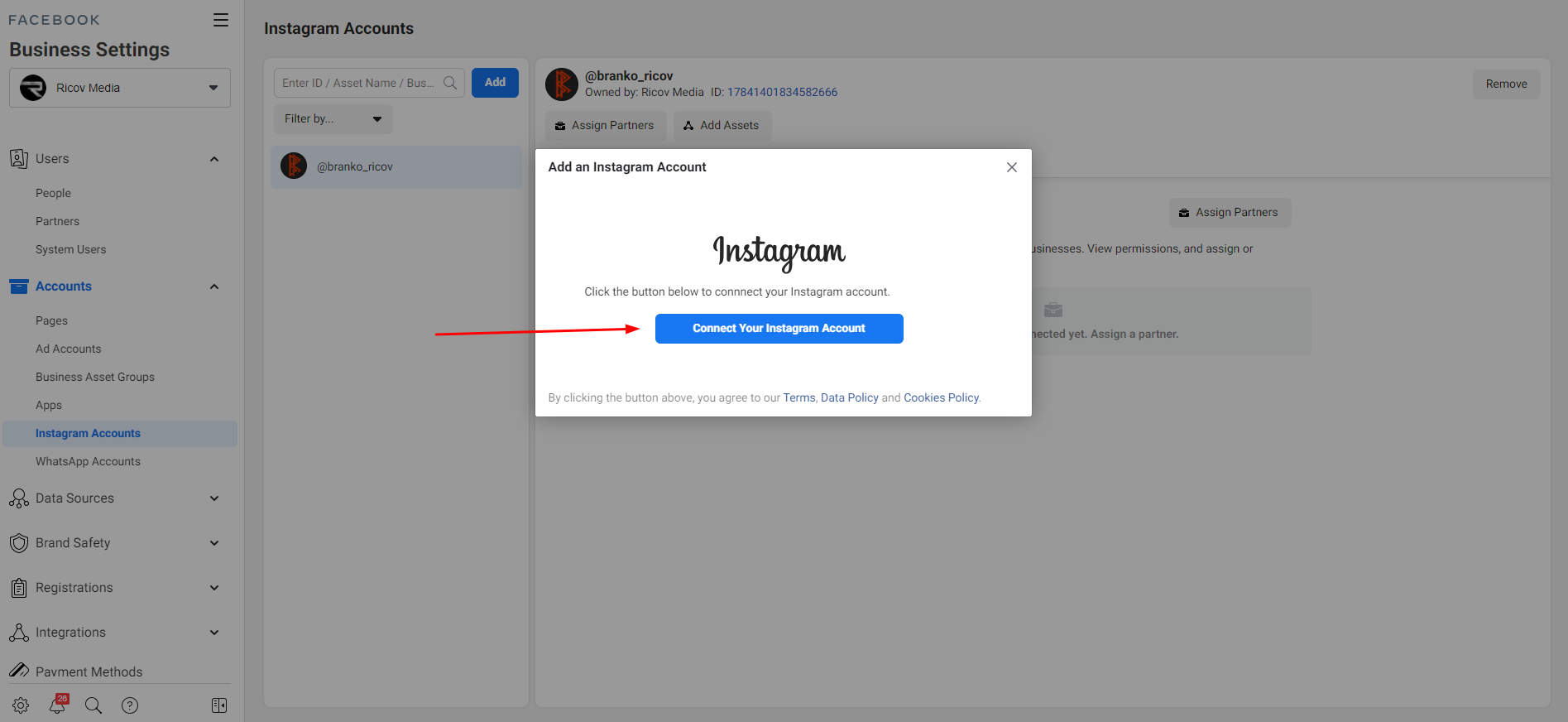Collapse the Accounts section
Image resolution: width=1568 pixels, height=722 pixels.
tap(214, 286)
